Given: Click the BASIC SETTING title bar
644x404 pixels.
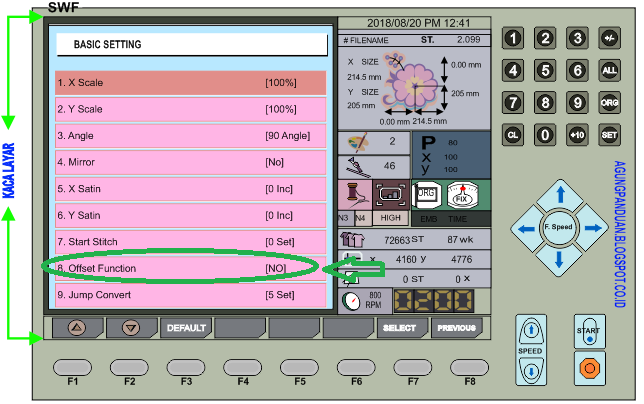Looking at the screenshot, I should point(192,44).
